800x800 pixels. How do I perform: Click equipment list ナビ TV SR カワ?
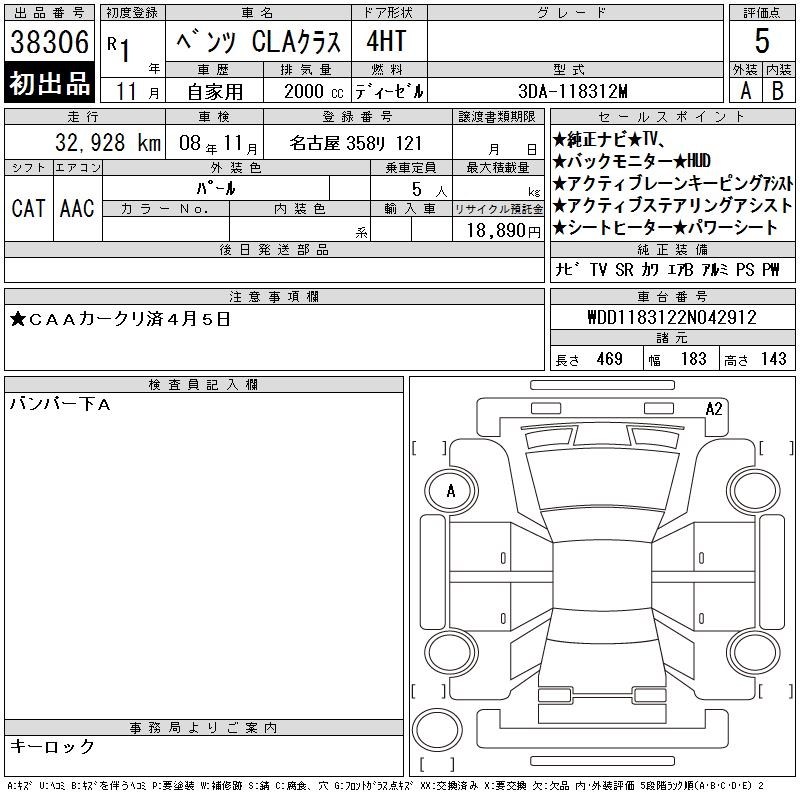(607, 269)
